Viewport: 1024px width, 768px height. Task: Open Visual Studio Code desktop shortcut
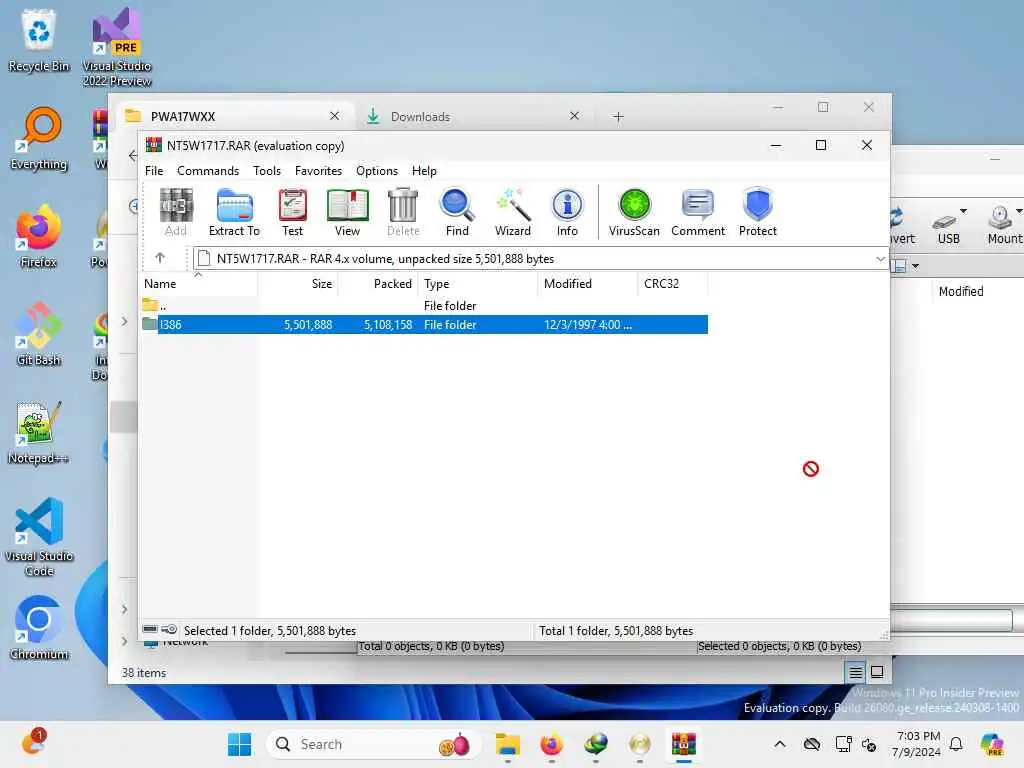tap(39, 537)
